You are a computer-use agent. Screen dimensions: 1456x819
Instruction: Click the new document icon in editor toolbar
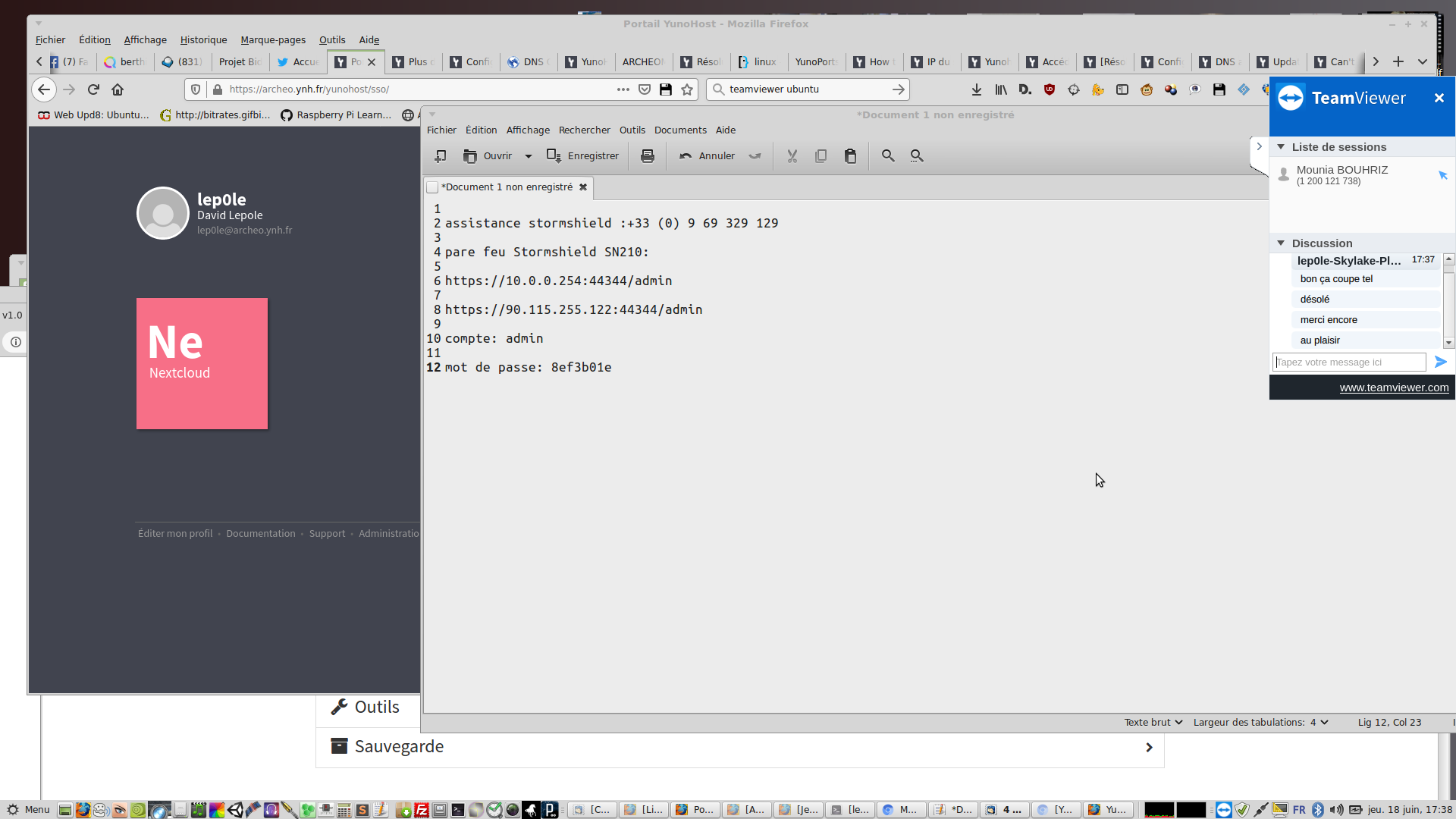click(x=440, y=156)
